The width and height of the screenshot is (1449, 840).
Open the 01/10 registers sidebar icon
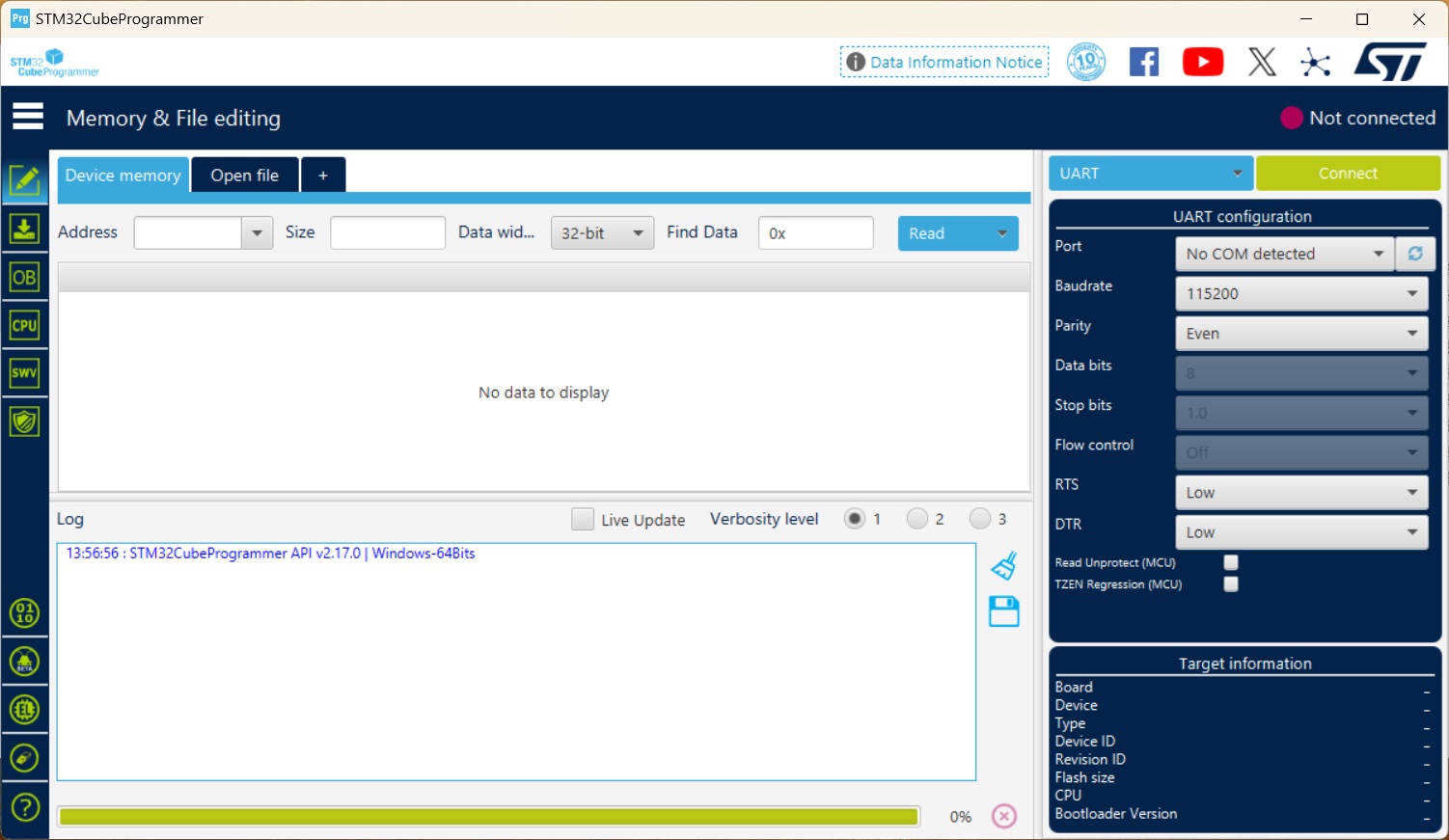pyautogui.click(x=24, y=613)
